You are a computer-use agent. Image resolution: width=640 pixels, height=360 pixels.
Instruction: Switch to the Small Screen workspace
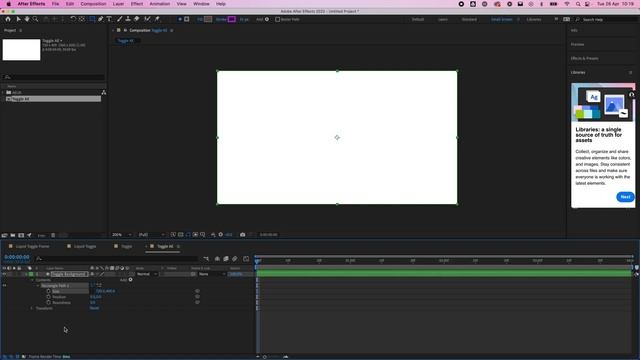click(x=502, y=19)
